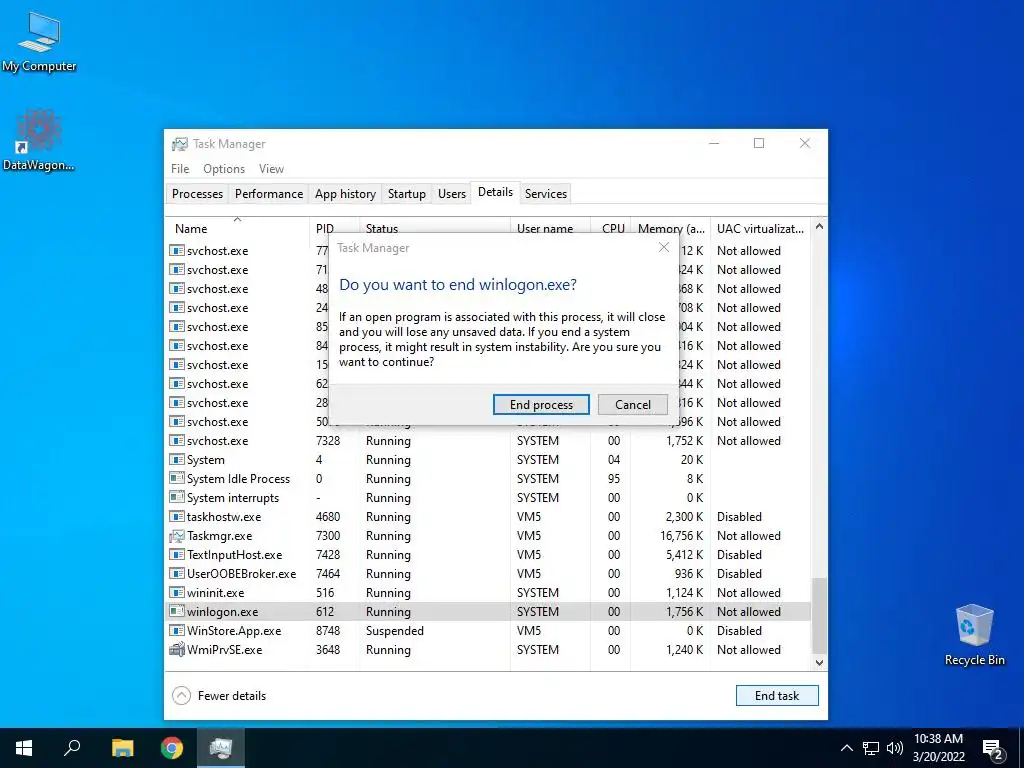Open the DataWagon desktop shortcut
Viewport: 1024px width, 768px height.
[x=39, y=140]
